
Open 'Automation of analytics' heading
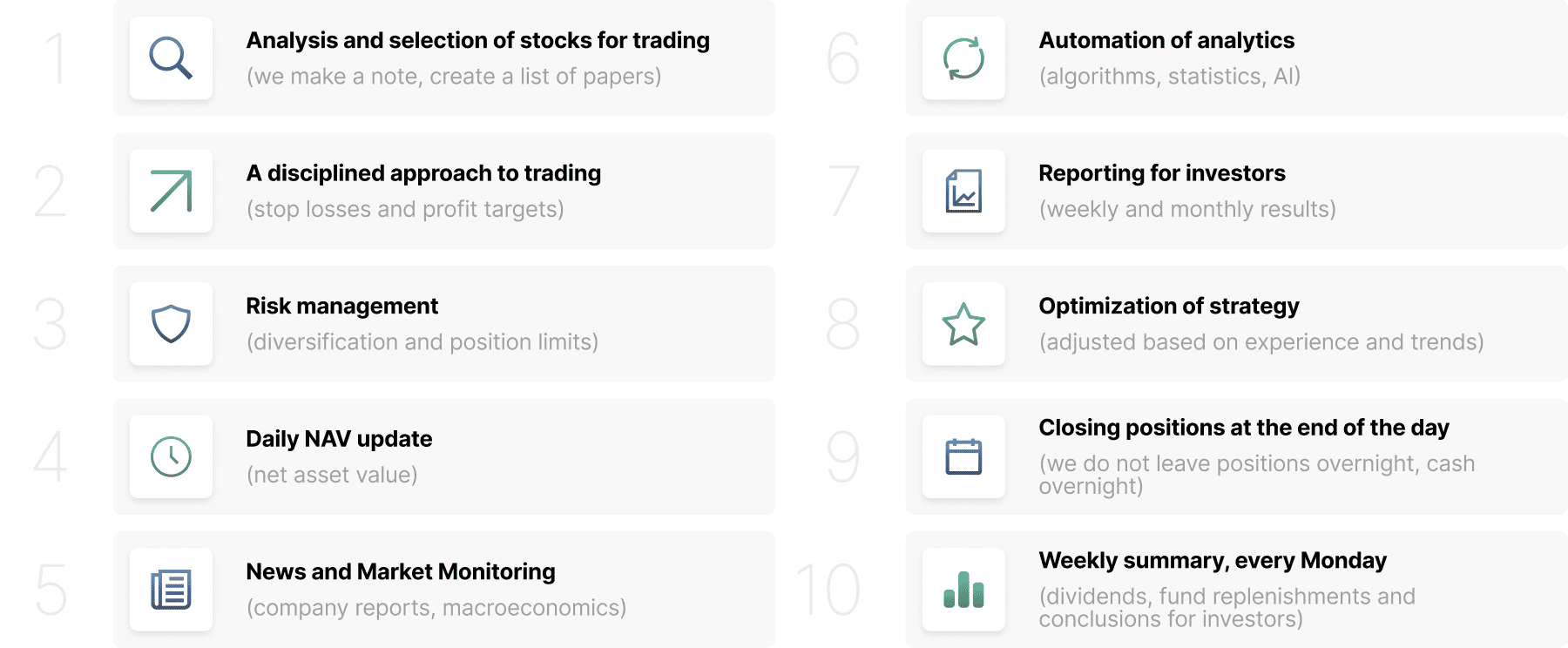(x=1166, y=41)
